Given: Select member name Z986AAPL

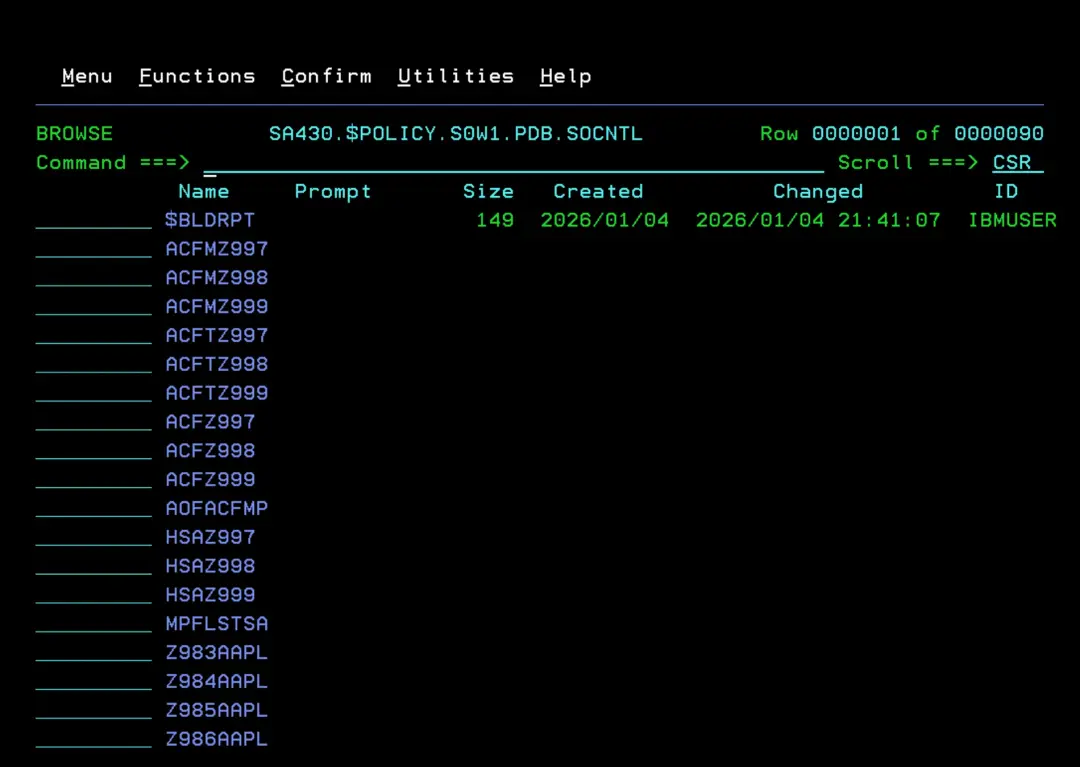Looking at the screenshot, I should click(x=216, y=739).
